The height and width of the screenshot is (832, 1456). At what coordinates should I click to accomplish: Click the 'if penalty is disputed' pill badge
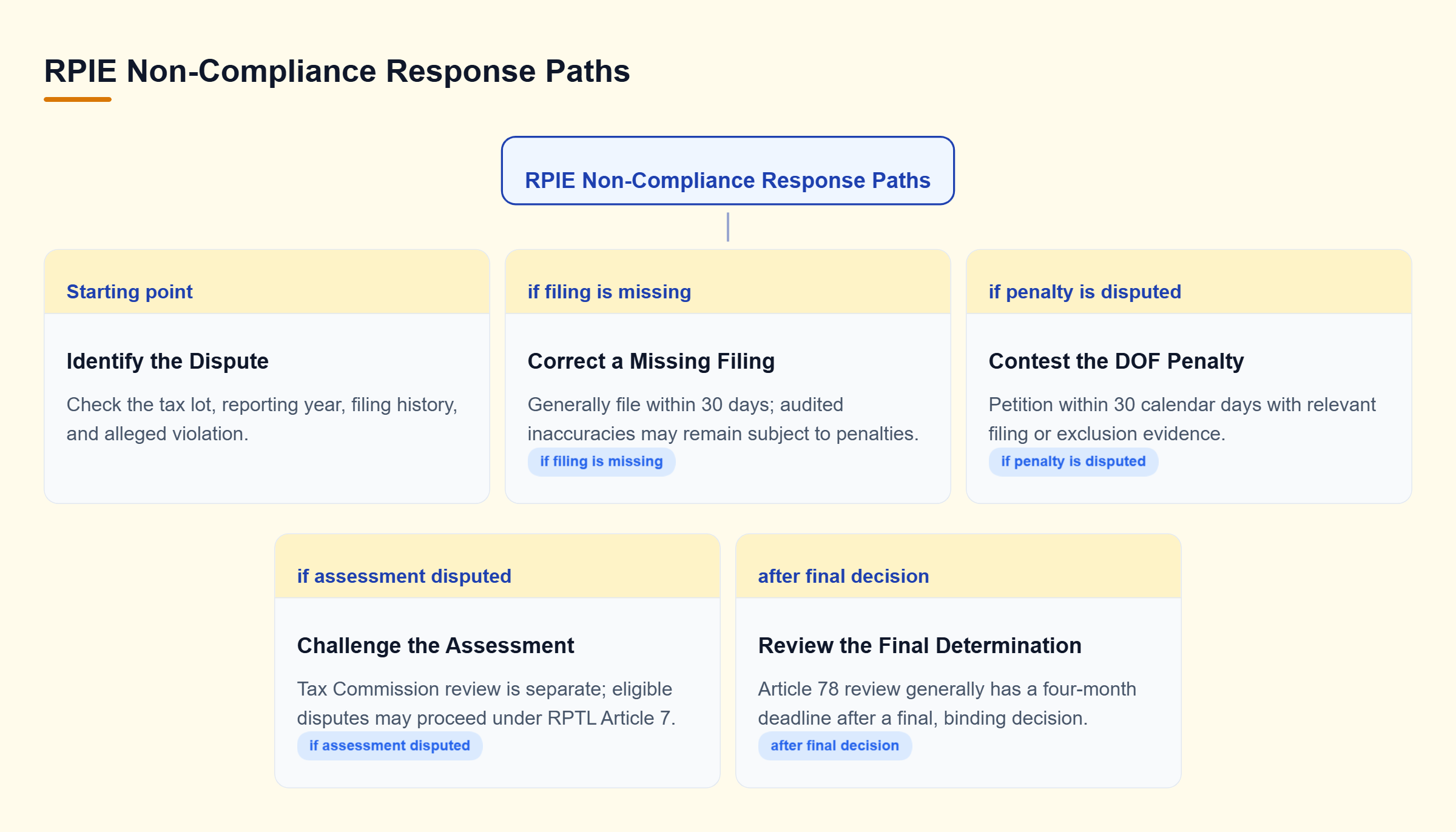click(x=1073, y=461)
